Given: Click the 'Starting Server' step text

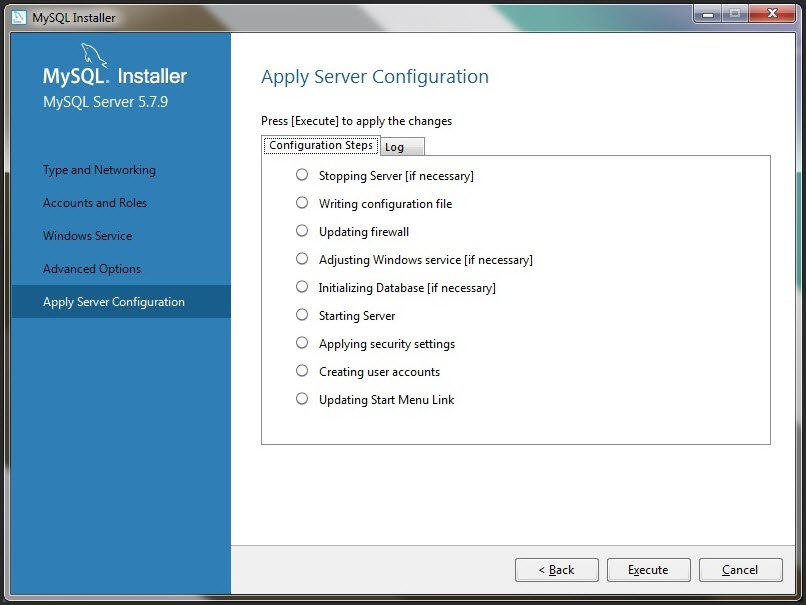Looking at the screenshot, I should click(x=357, y=316).
